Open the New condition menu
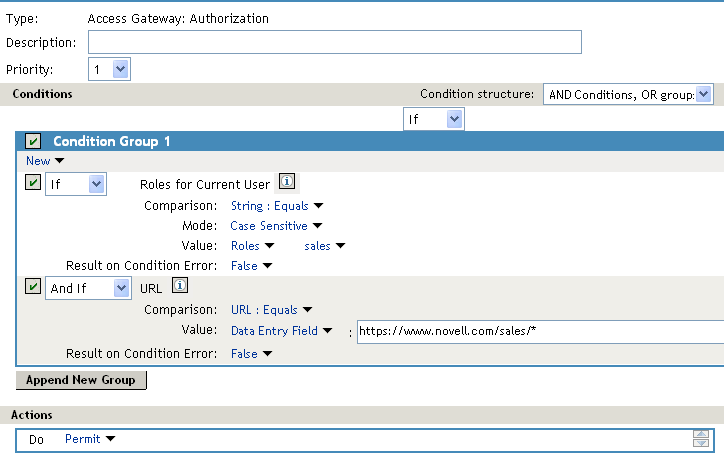The image size is (724, 453). pos(45,161)
